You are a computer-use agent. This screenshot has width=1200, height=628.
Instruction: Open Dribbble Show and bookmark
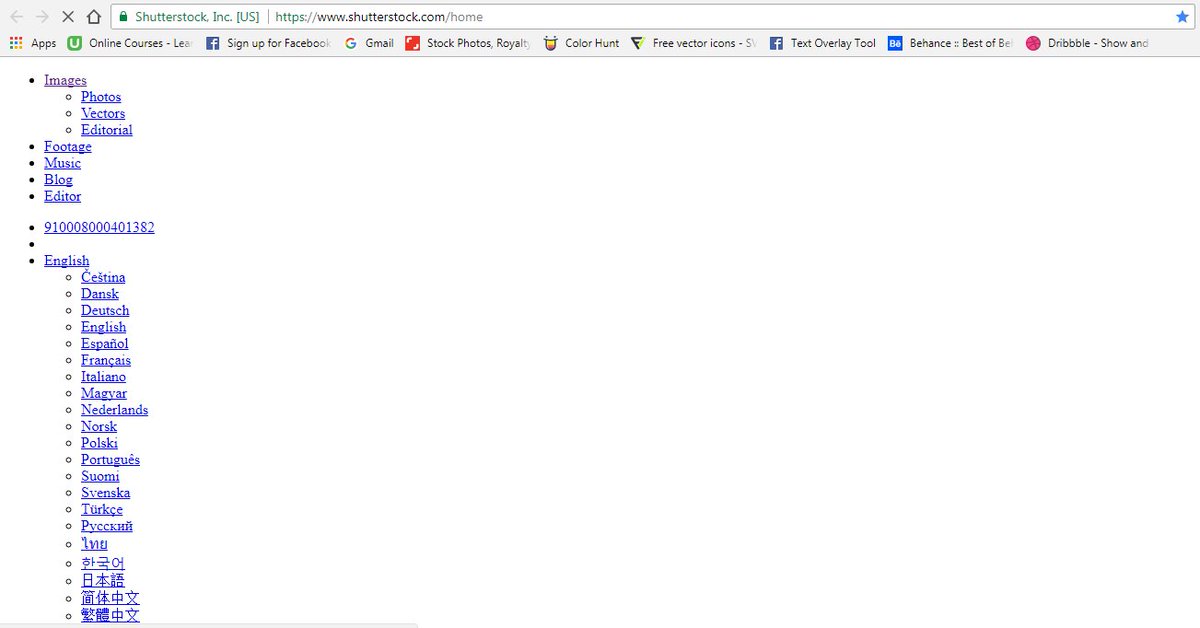pos(1088,43)
